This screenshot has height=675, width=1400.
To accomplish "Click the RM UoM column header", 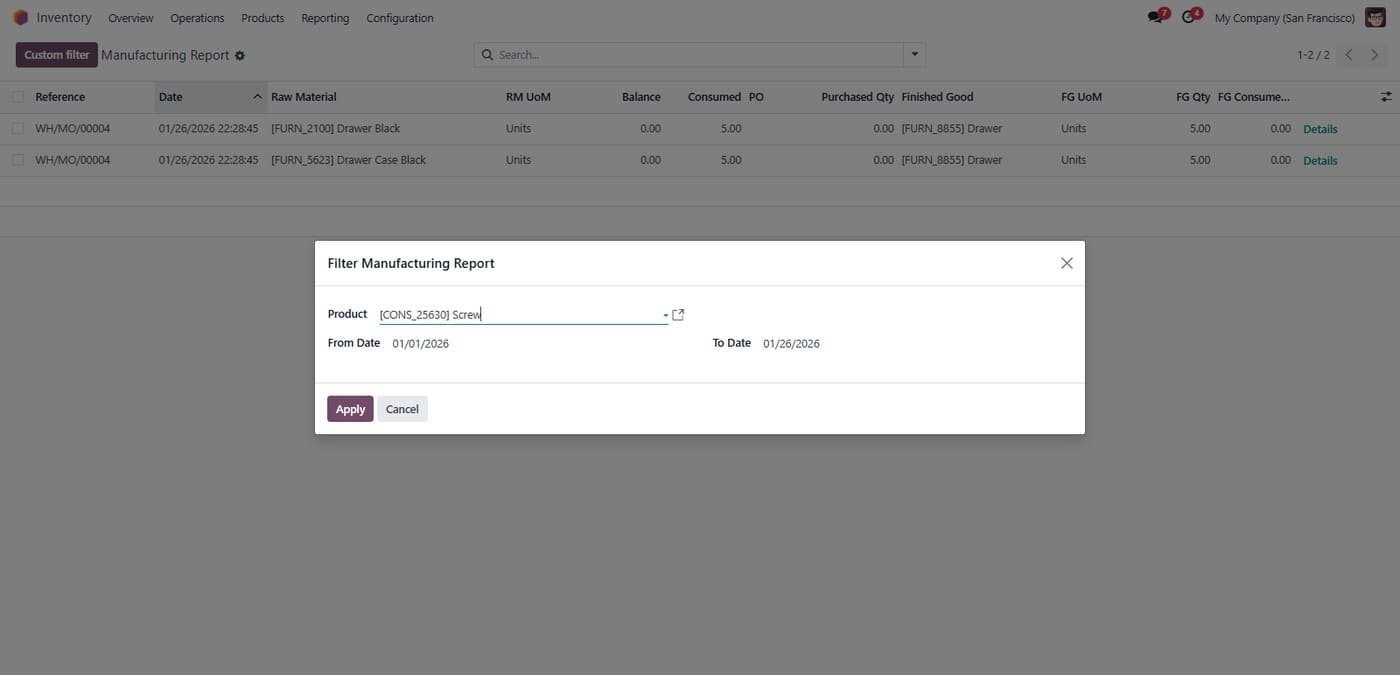I will [x=528, y=97].
